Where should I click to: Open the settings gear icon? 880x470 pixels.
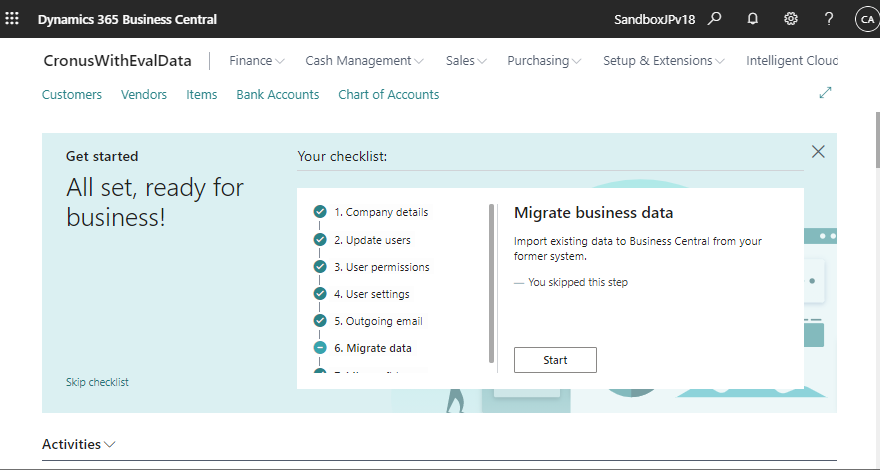pyautogui.click(x=791, y=19)
